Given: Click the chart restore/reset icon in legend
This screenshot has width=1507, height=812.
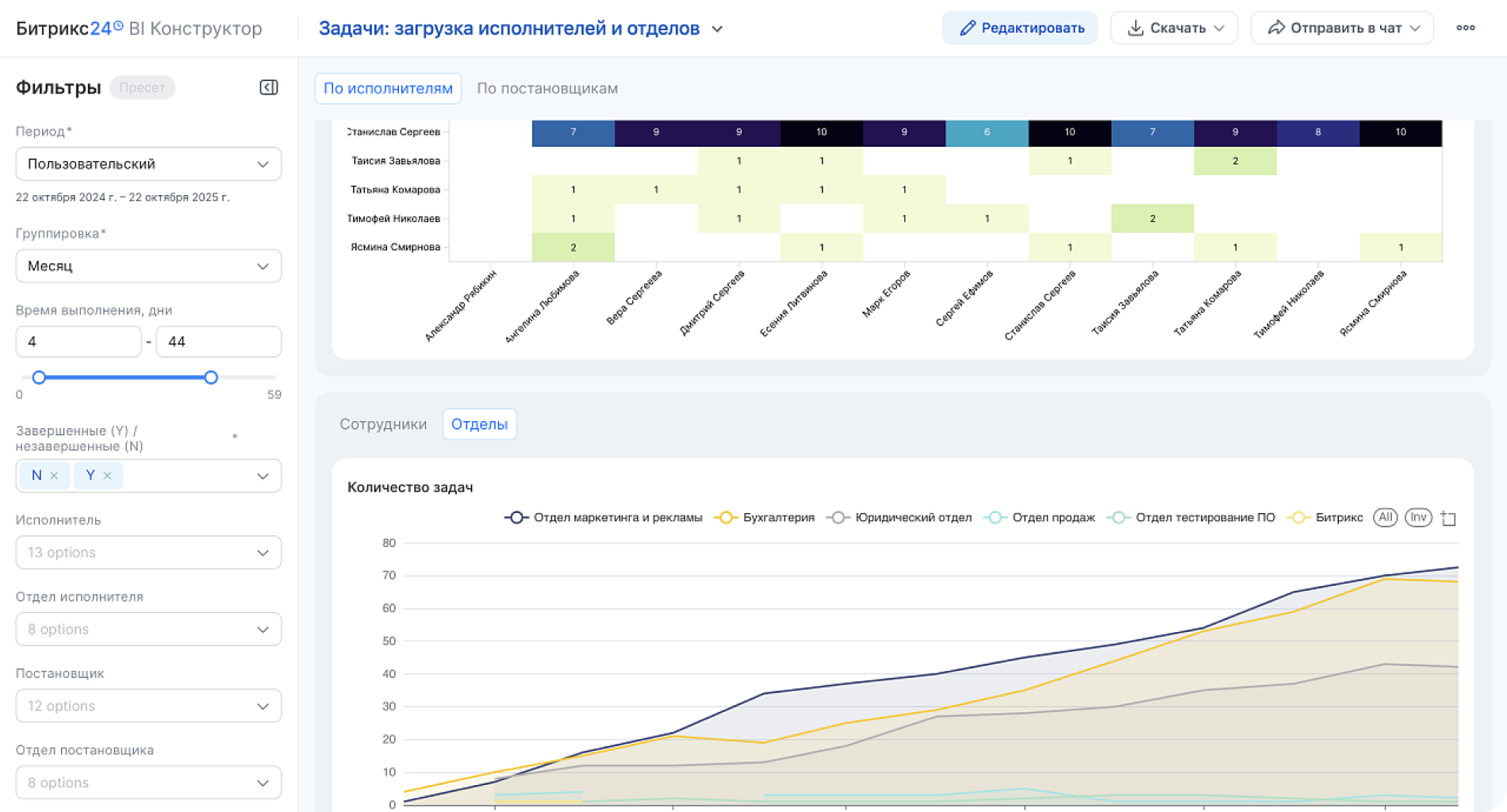Looking at the screenshot, I should click(1448, 519).
